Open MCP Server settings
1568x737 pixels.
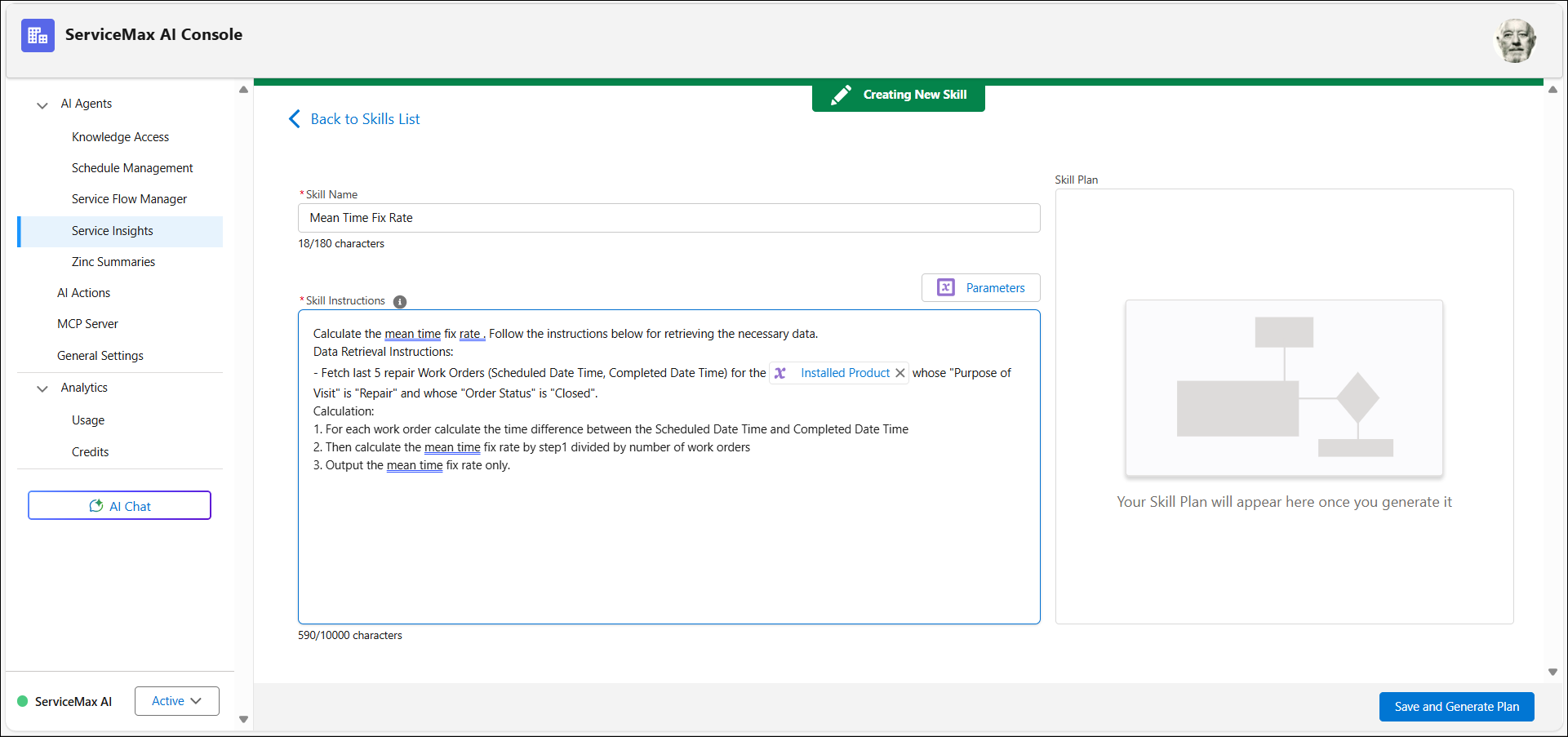pos(87,324)
